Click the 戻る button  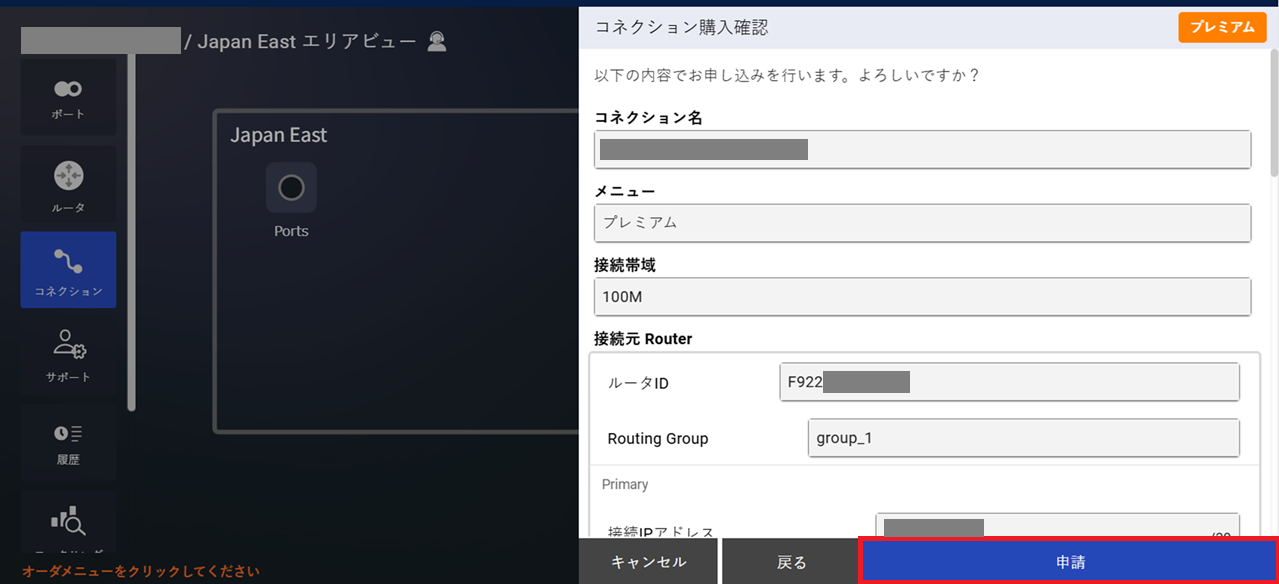click(791, 562)
